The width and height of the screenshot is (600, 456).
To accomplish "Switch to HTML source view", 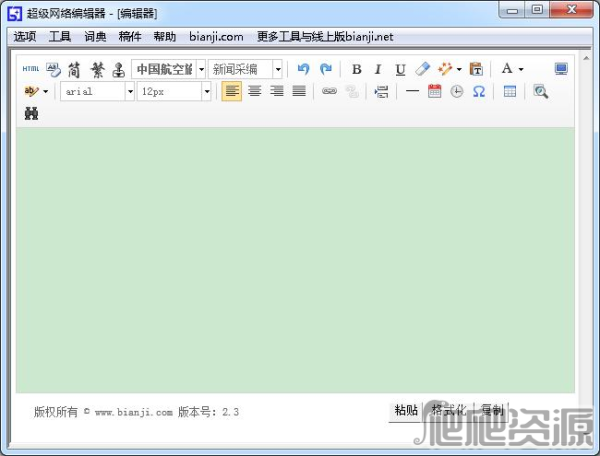I will (x=31, y=69).
